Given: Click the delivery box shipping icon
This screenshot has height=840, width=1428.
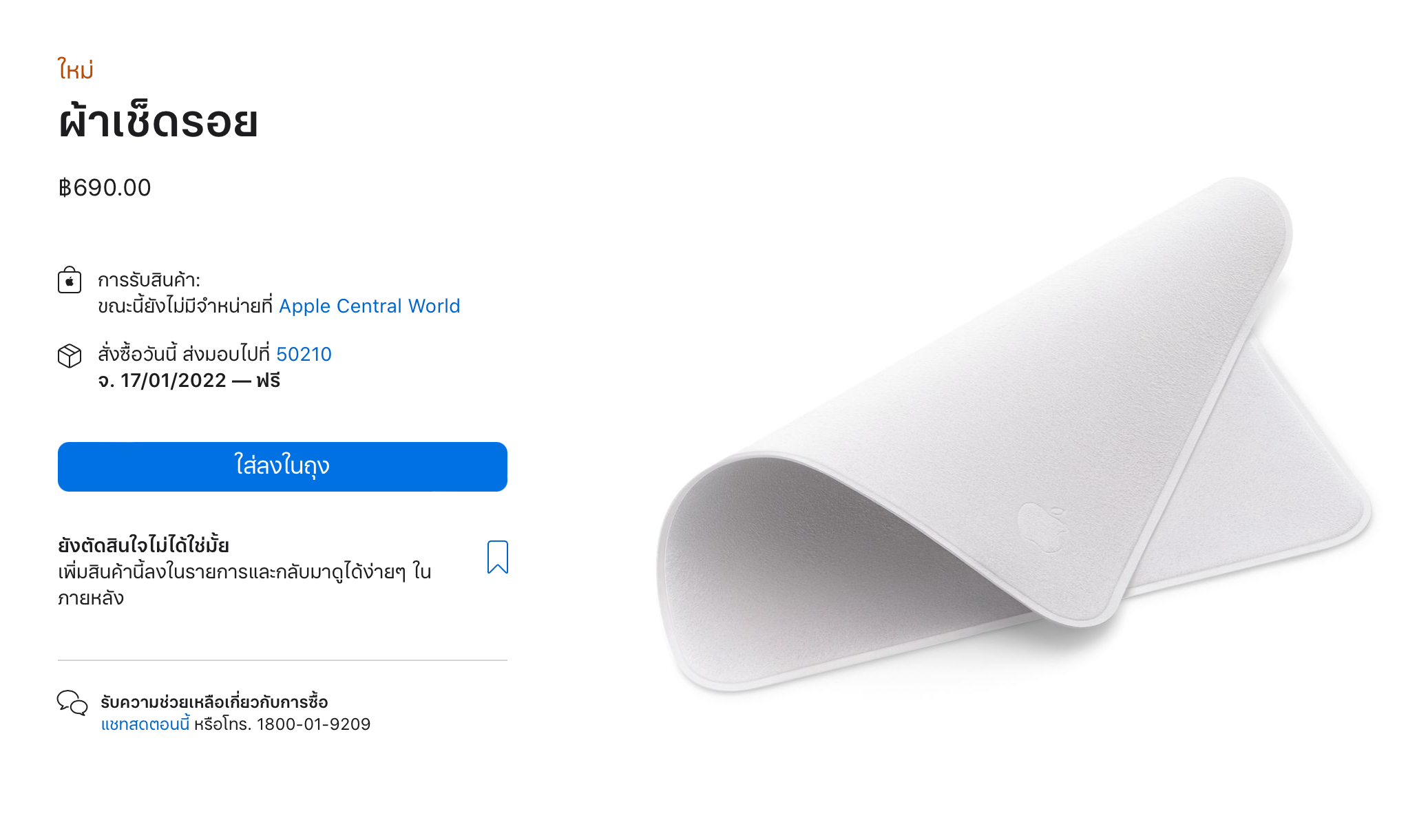Looking at the screenshot, I should [70, 355].
